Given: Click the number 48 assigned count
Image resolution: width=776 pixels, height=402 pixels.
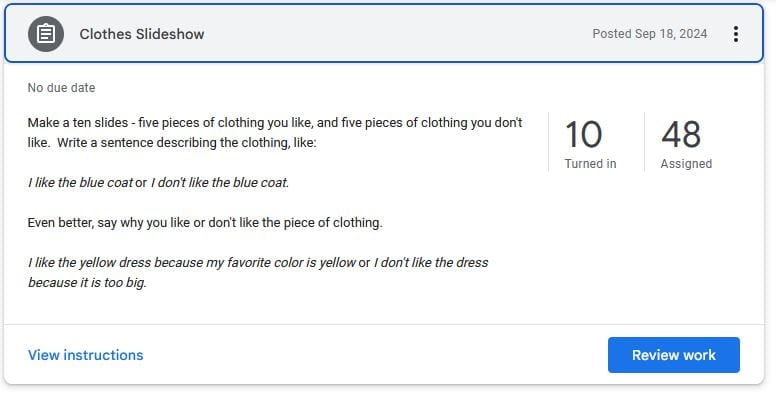Looking at the screenshot, I should click(x=681, y=135).
